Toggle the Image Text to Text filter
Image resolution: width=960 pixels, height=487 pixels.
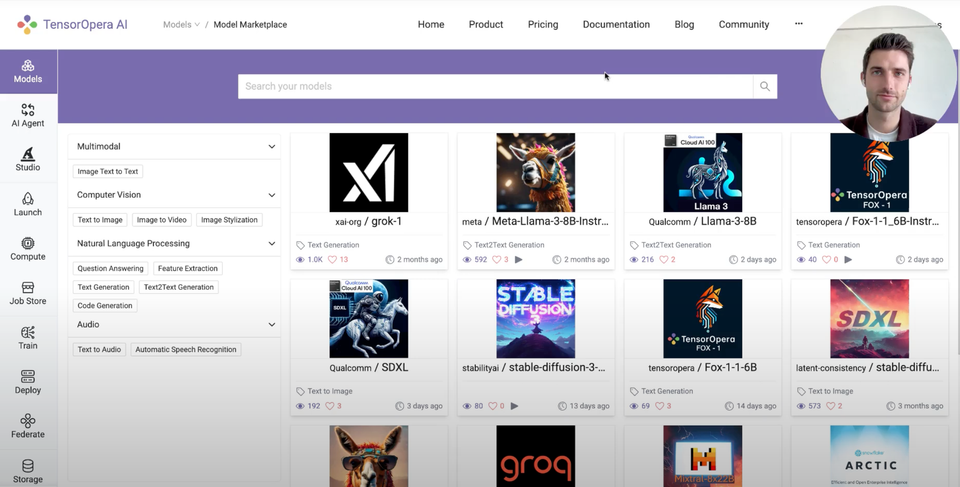(x=108, y=172)
